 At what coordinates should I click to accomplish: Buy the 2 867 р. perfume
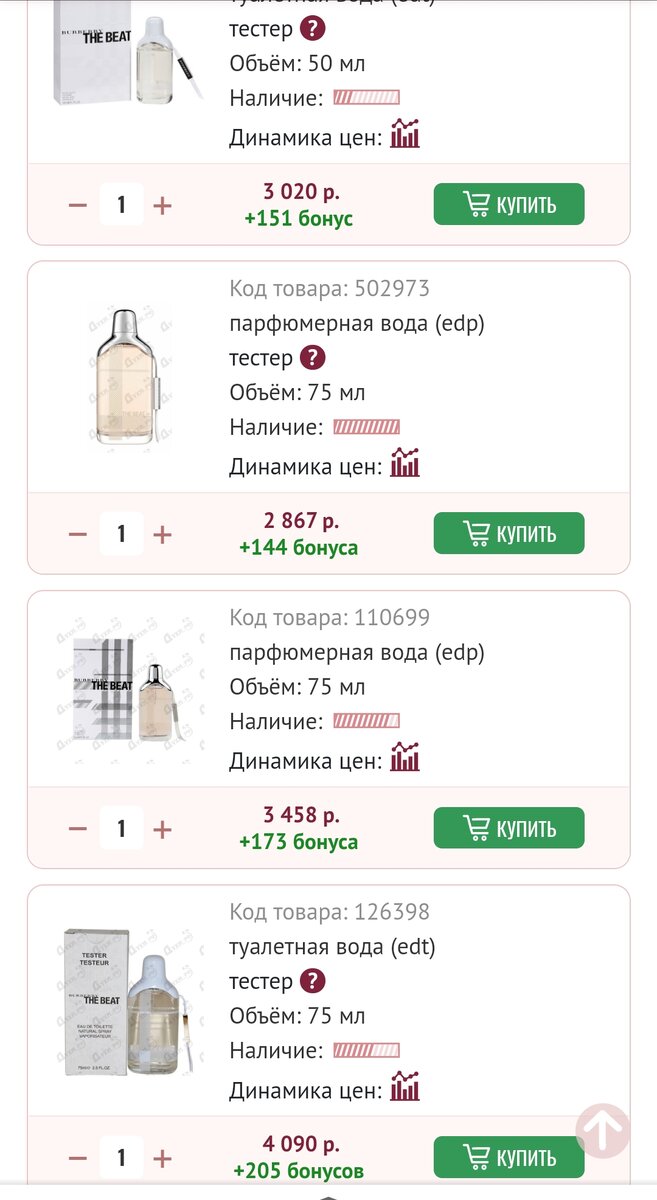(x=508, y=533)
